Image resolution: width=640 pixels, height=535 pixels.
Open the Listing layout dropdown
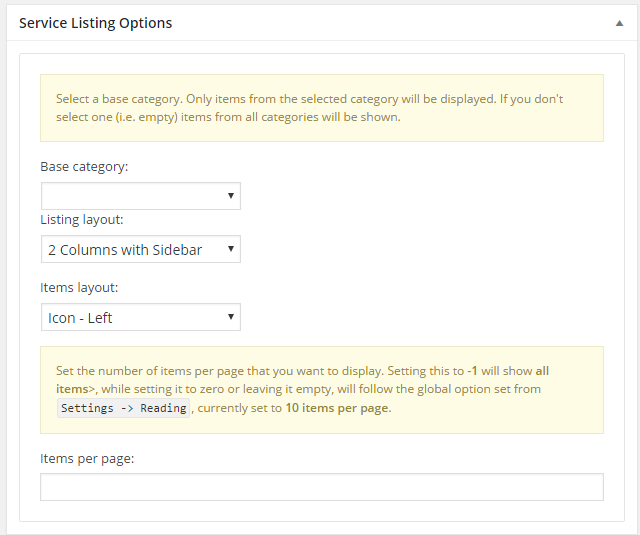pos(141,249)
